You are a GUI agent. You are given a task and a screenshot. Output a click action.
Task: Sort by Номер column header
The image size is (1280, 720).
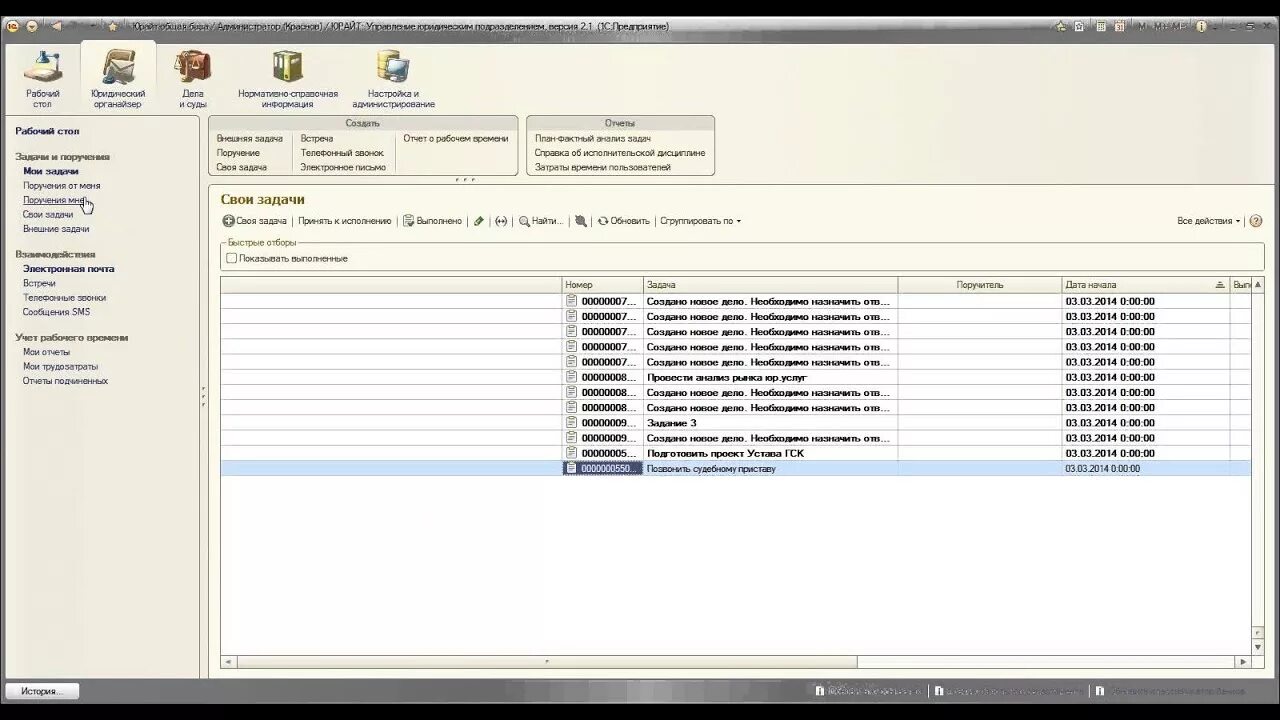click(x=603, y=285)
